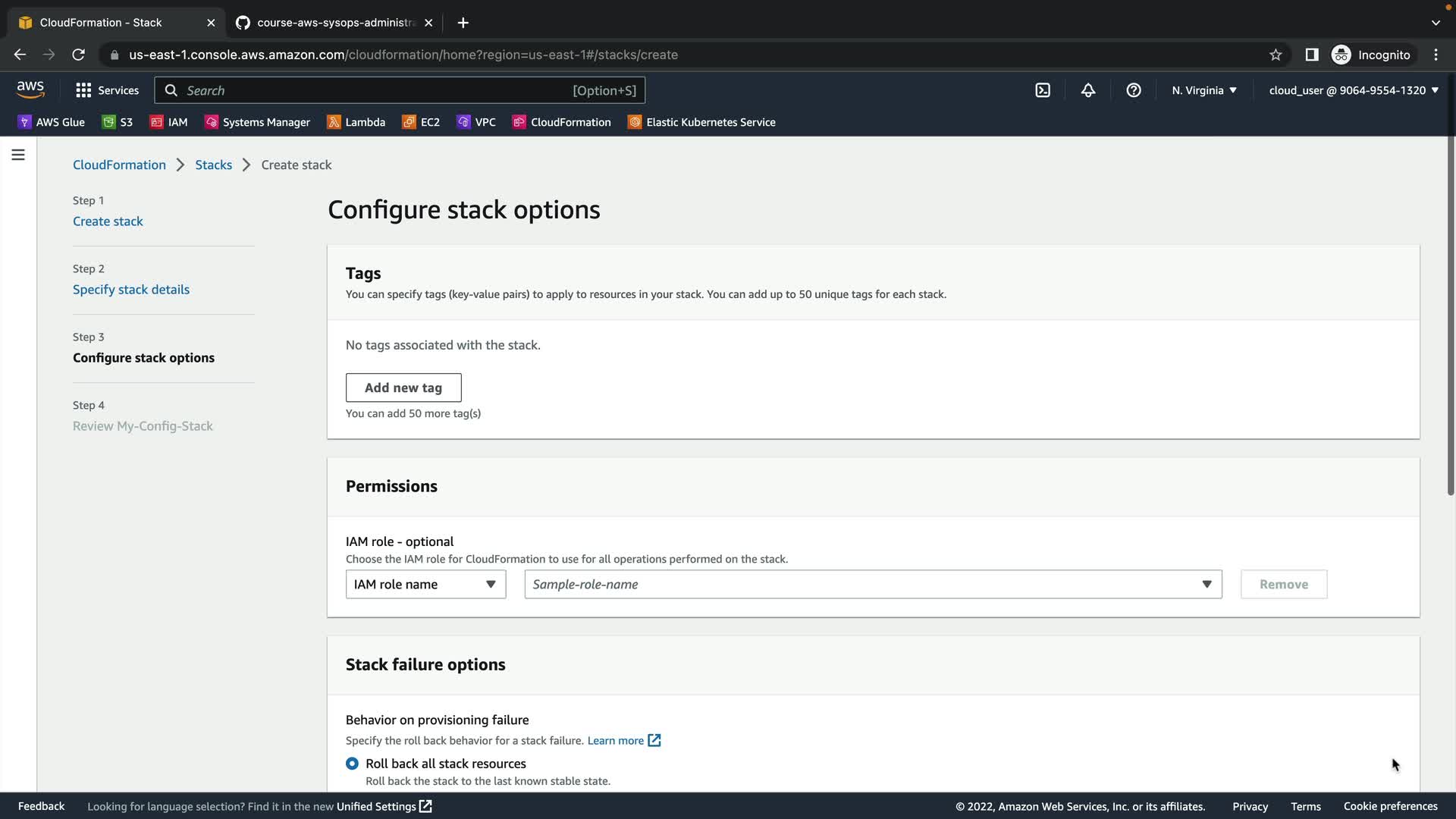Open the Services grid menu
The height and width of the screenshot is (819, 1456).
tap(107, 90)
